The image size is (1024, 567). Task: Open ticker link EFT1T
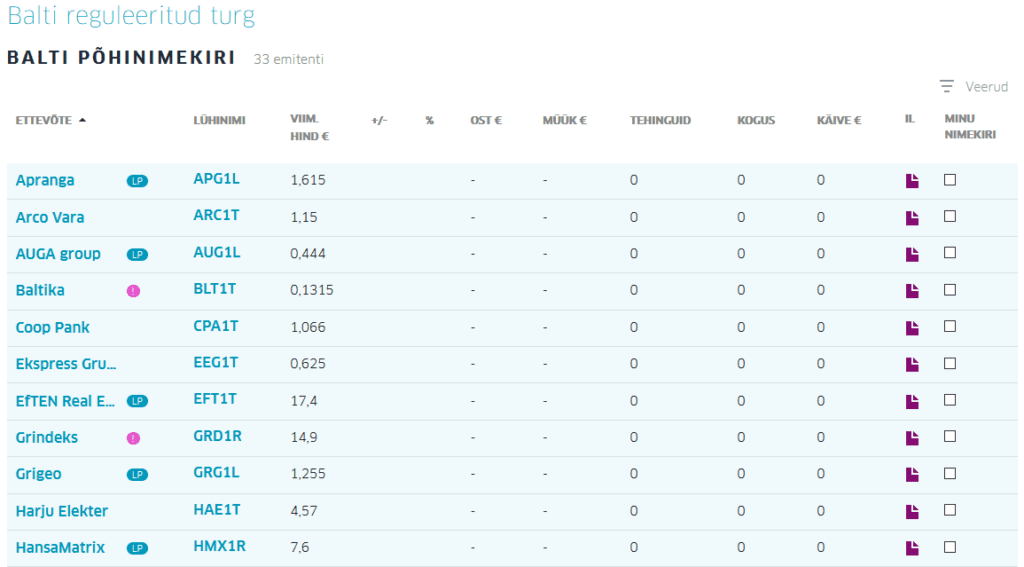click(x=215, y=399)
